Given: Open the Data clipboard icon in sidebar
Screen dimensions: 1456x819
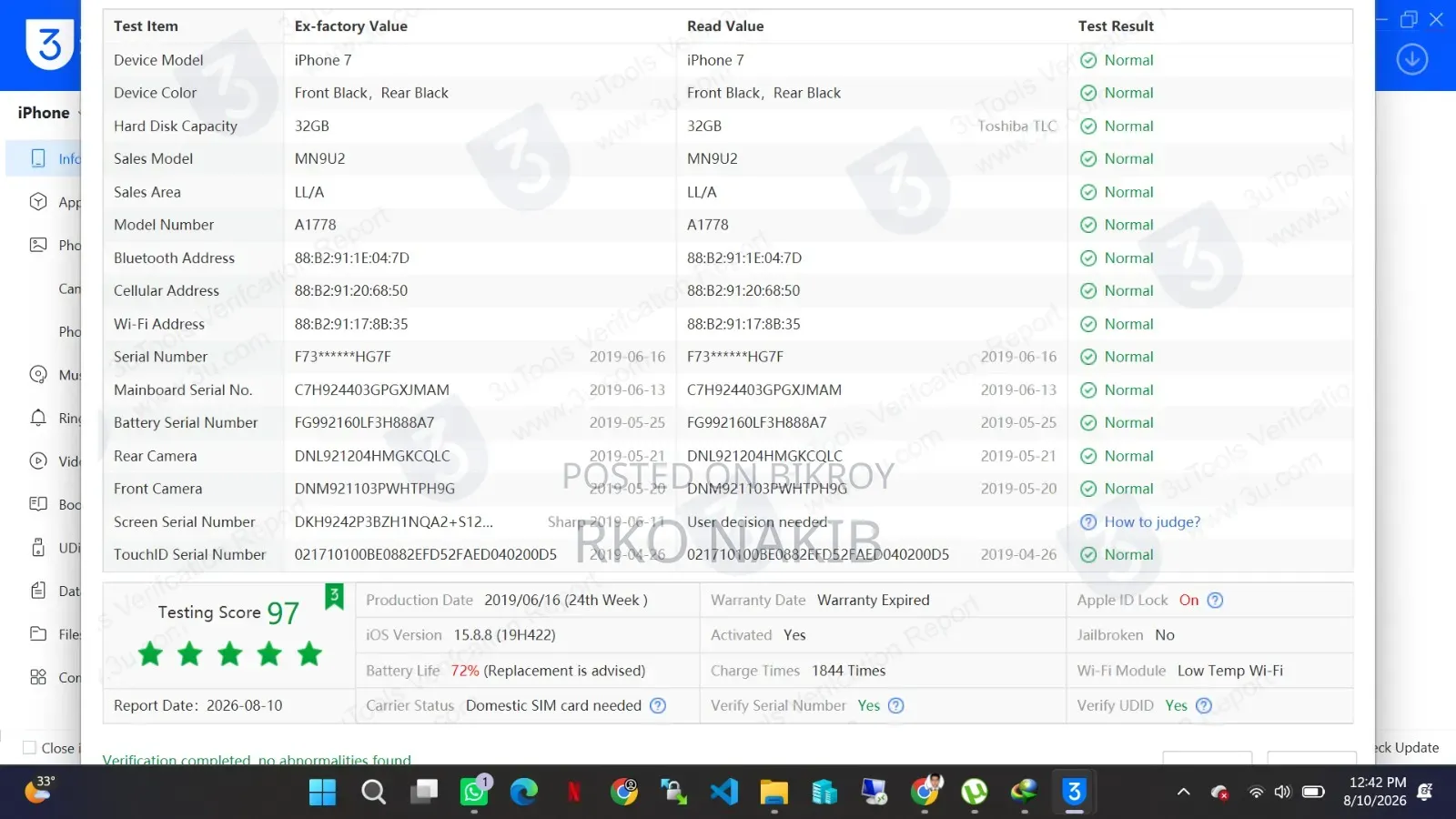Looking at the screenshot, I should coord(38,591).
